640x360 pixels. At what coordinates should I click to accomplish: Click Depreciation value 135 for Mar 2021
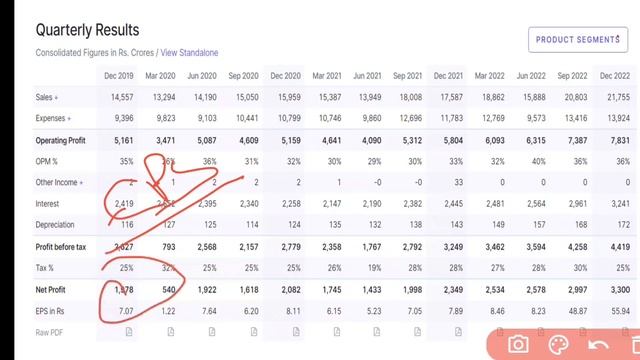[335, 225]
